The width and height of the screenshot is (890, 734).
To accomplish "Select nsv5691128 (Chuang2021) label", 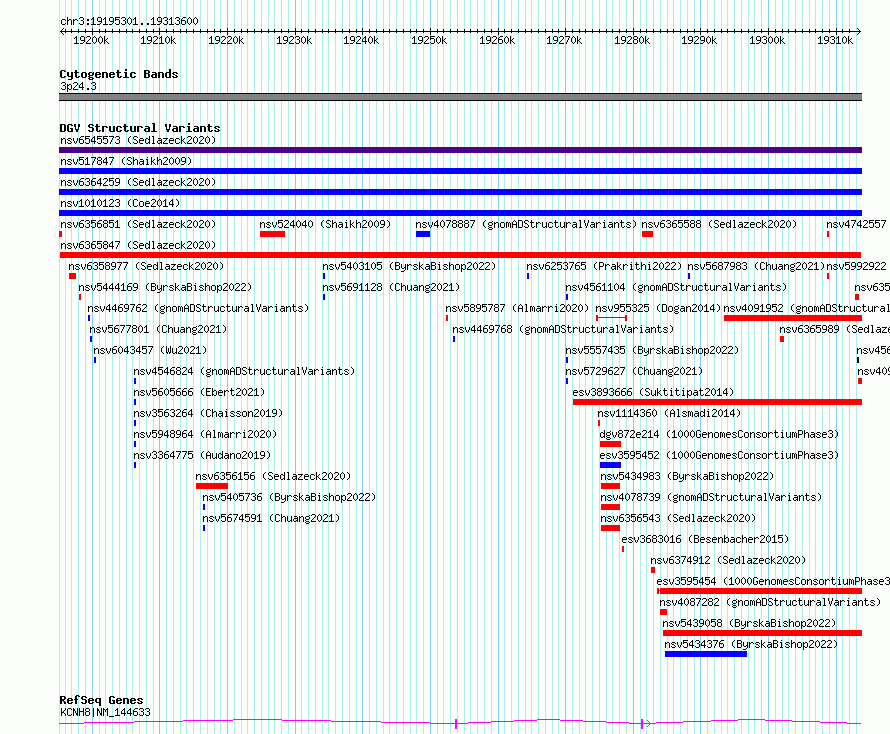I will [x=391, y=287].
